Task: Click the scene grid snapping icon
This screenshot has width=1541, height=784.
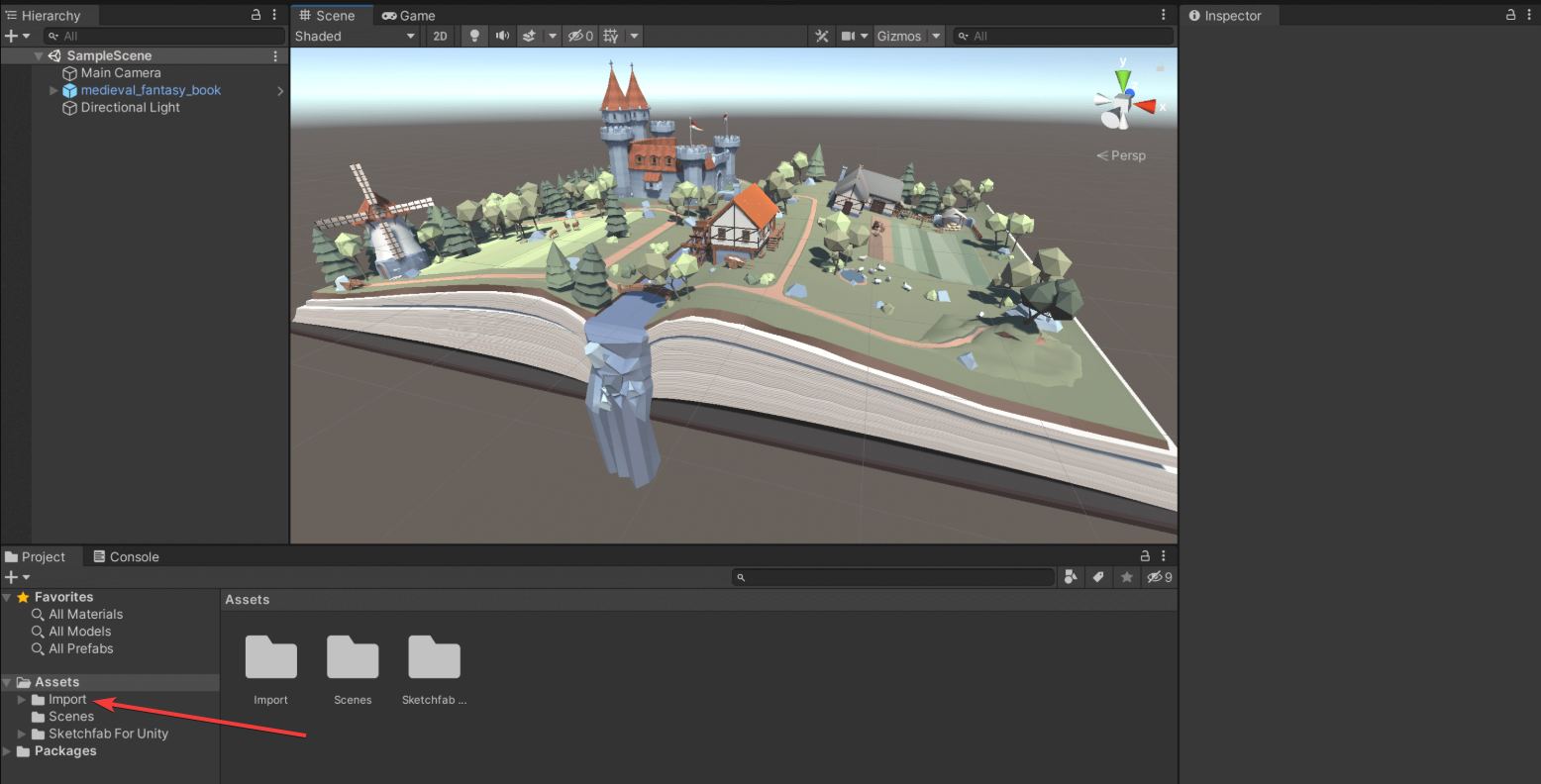Action: click(611, 36)
